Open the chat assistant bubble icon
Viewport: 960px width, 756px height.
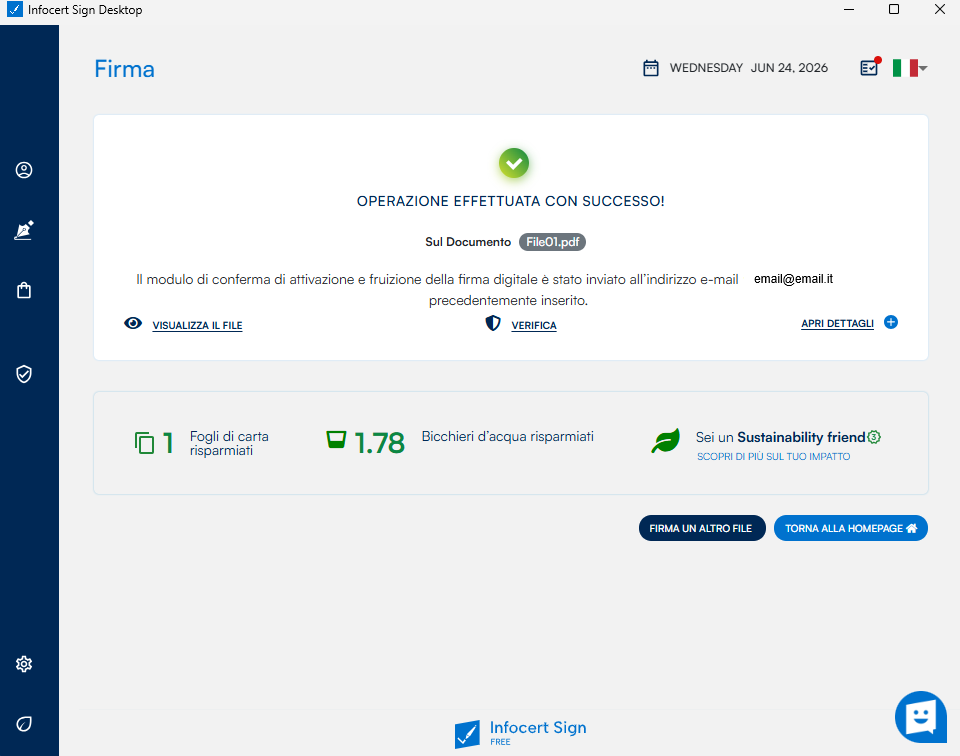point(921,717)
